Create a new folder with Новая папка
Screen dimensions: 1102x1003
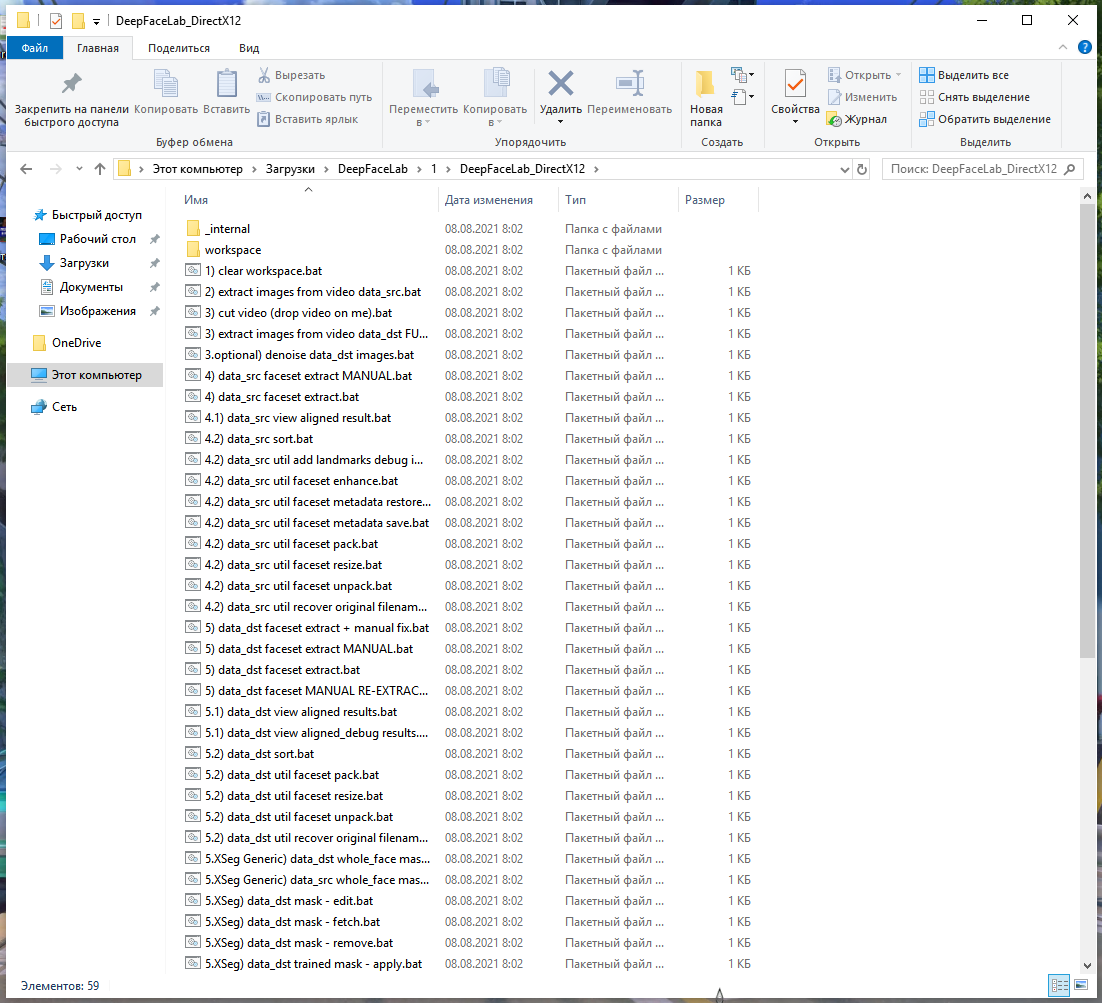pos(706,98)
